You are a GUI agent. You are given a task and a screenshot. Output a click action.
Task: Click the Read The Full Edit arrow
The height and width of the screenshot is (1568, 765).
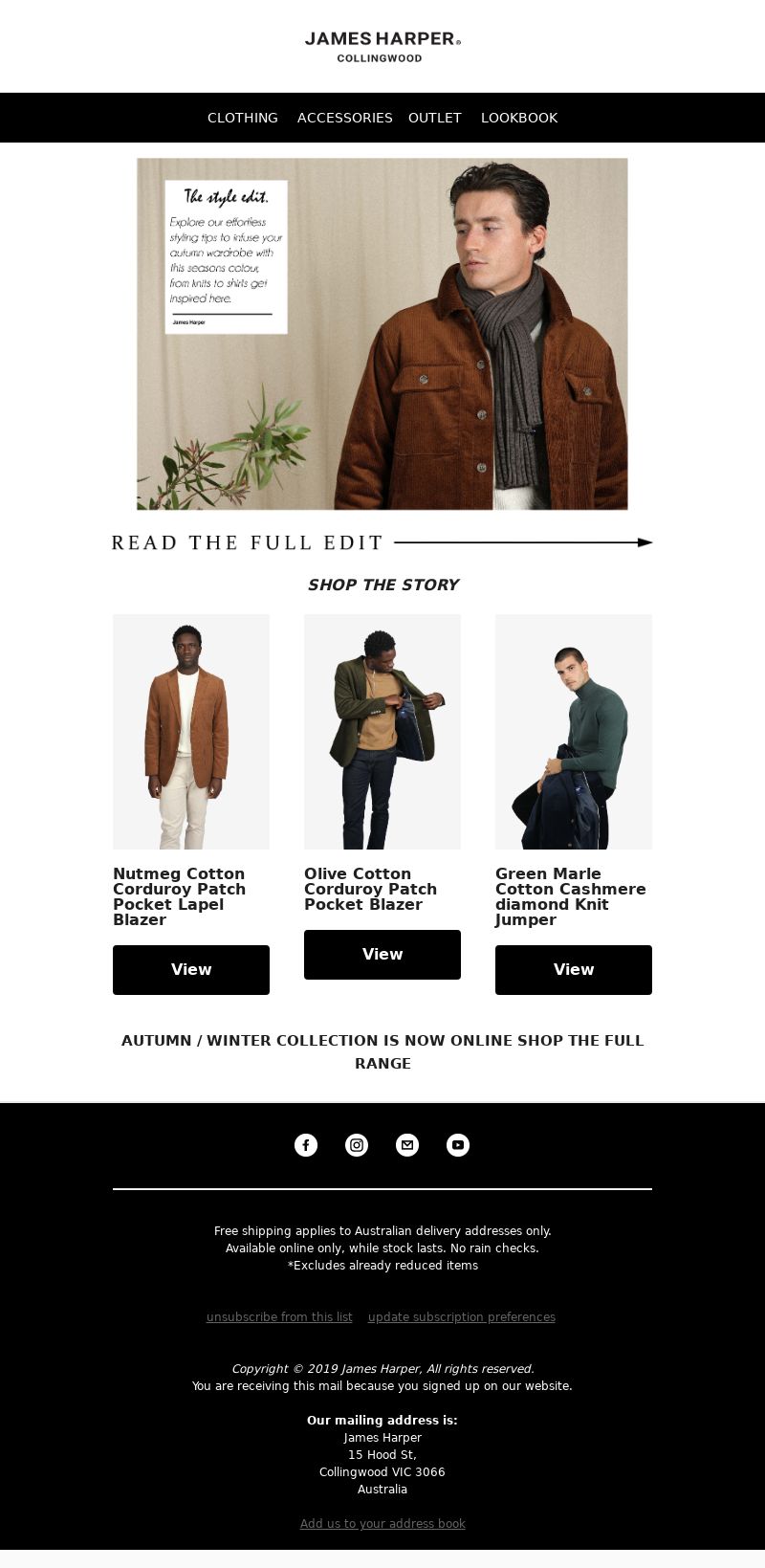[382, 542]
